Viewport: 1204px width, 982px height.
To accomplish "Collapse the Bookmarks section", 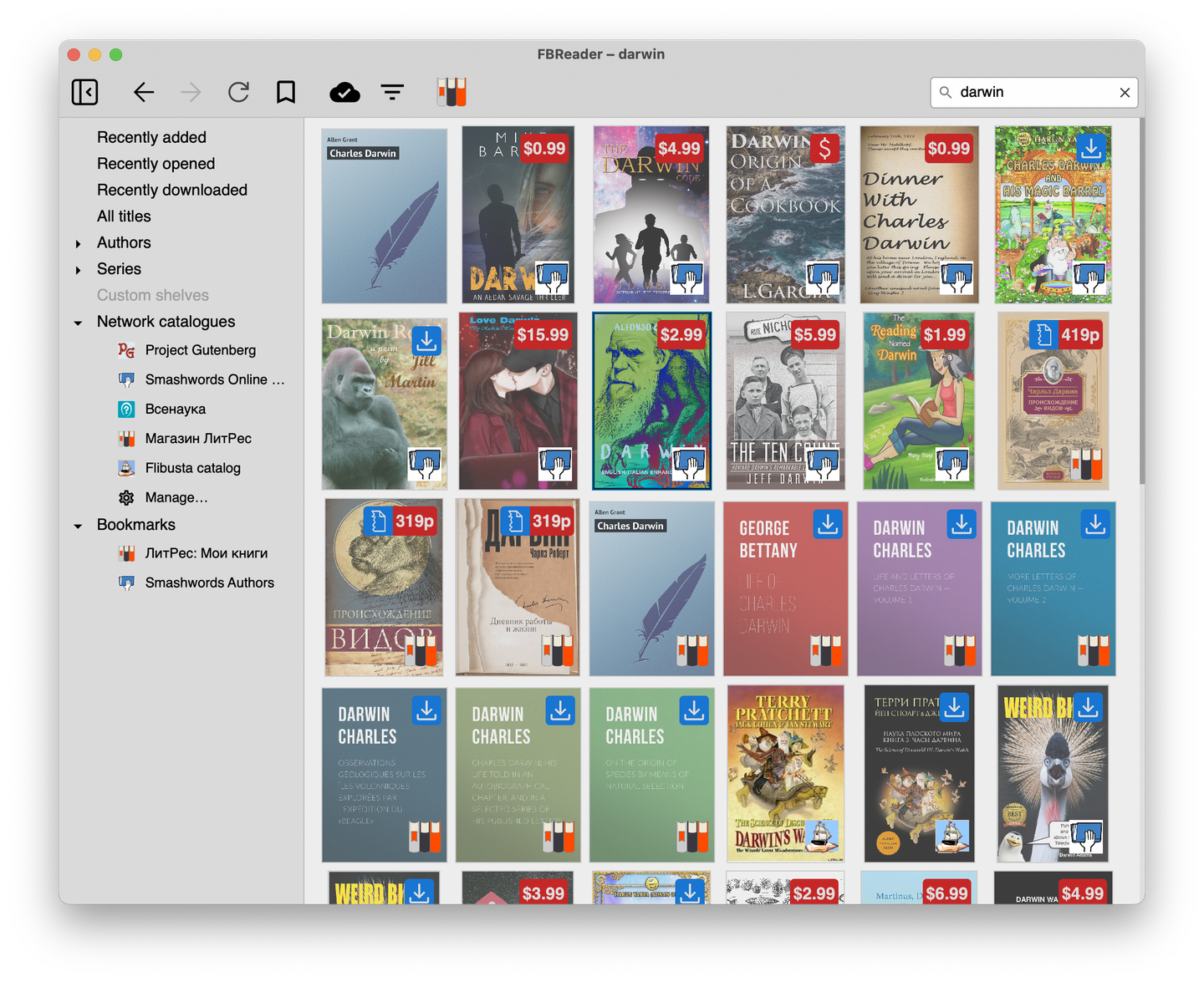I will tap(79, 526).
